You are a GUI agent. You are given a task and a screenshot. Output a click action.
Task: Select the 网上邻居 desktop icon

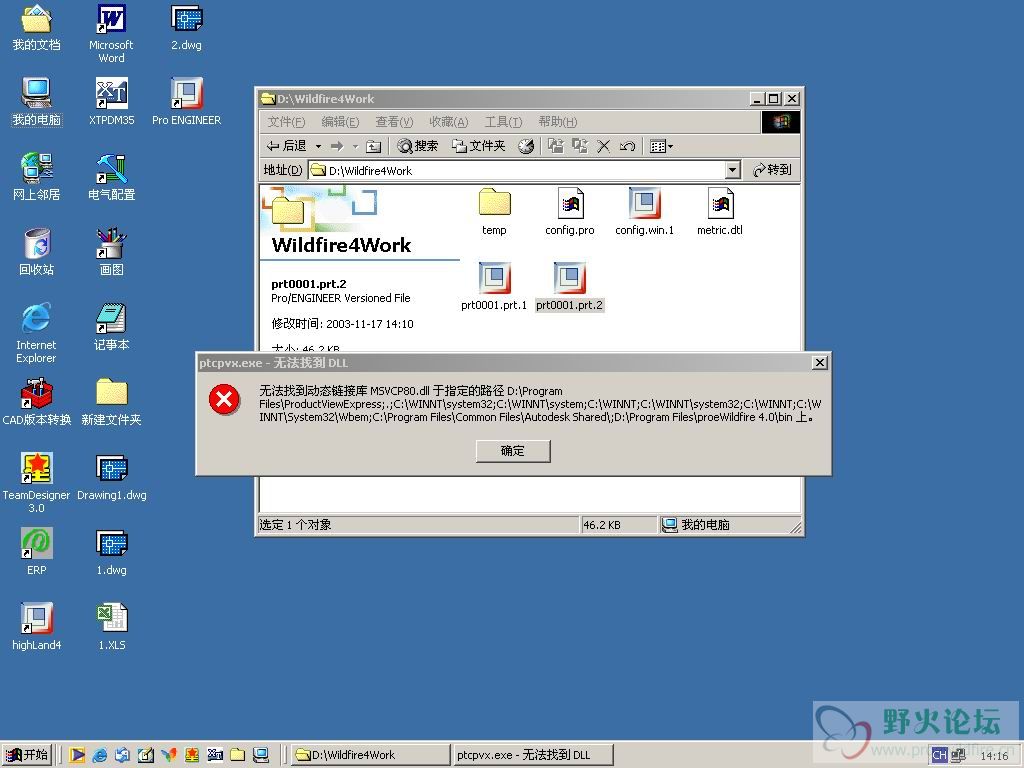tap(37, 176)
